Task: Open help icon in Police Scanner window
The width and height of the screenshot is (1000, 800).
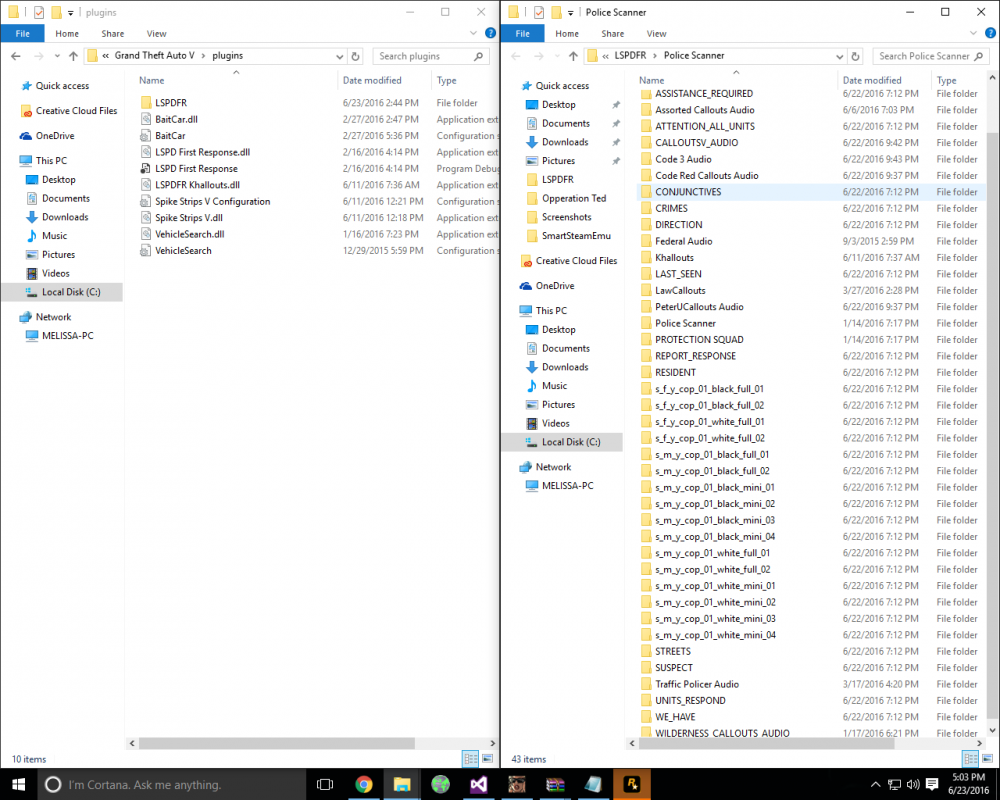Action: coord(990,33)
